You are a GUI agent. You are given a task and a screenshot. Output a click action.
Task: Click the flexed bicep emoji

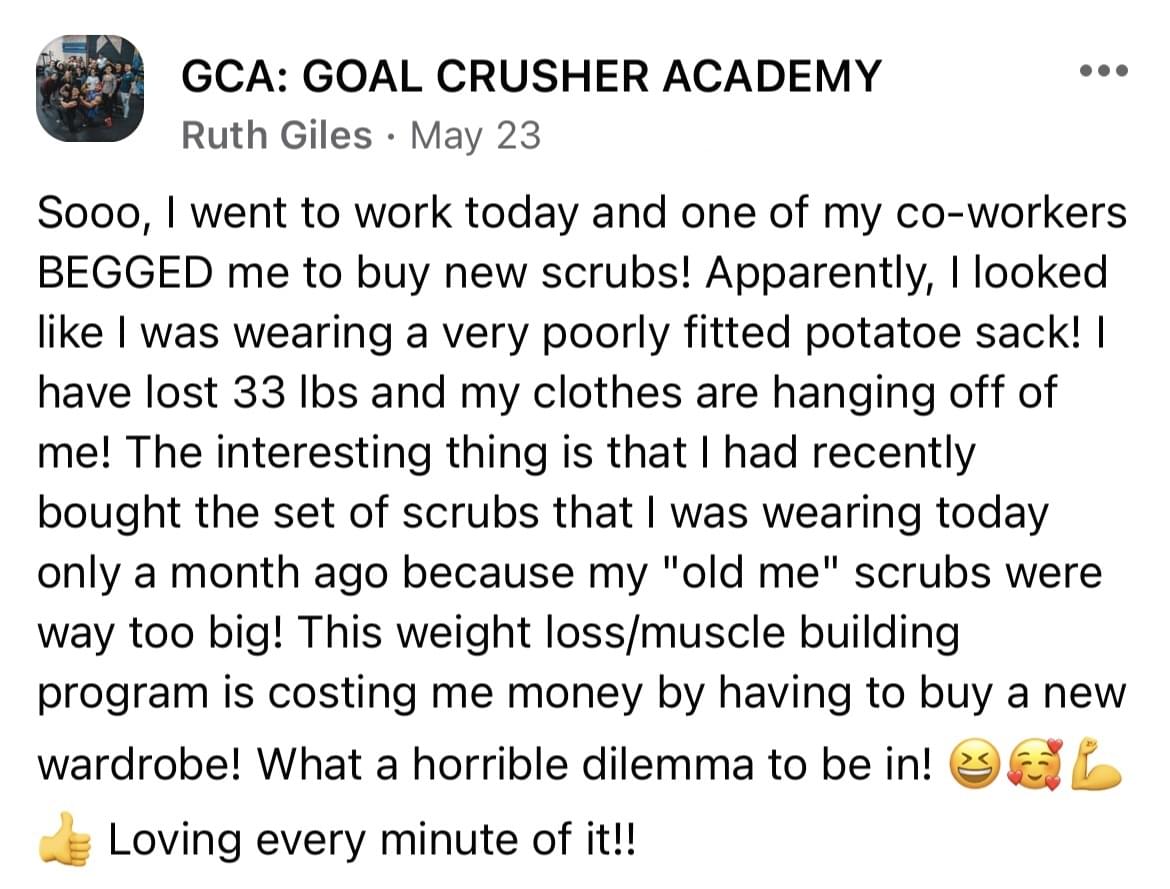coord(1095,765)
